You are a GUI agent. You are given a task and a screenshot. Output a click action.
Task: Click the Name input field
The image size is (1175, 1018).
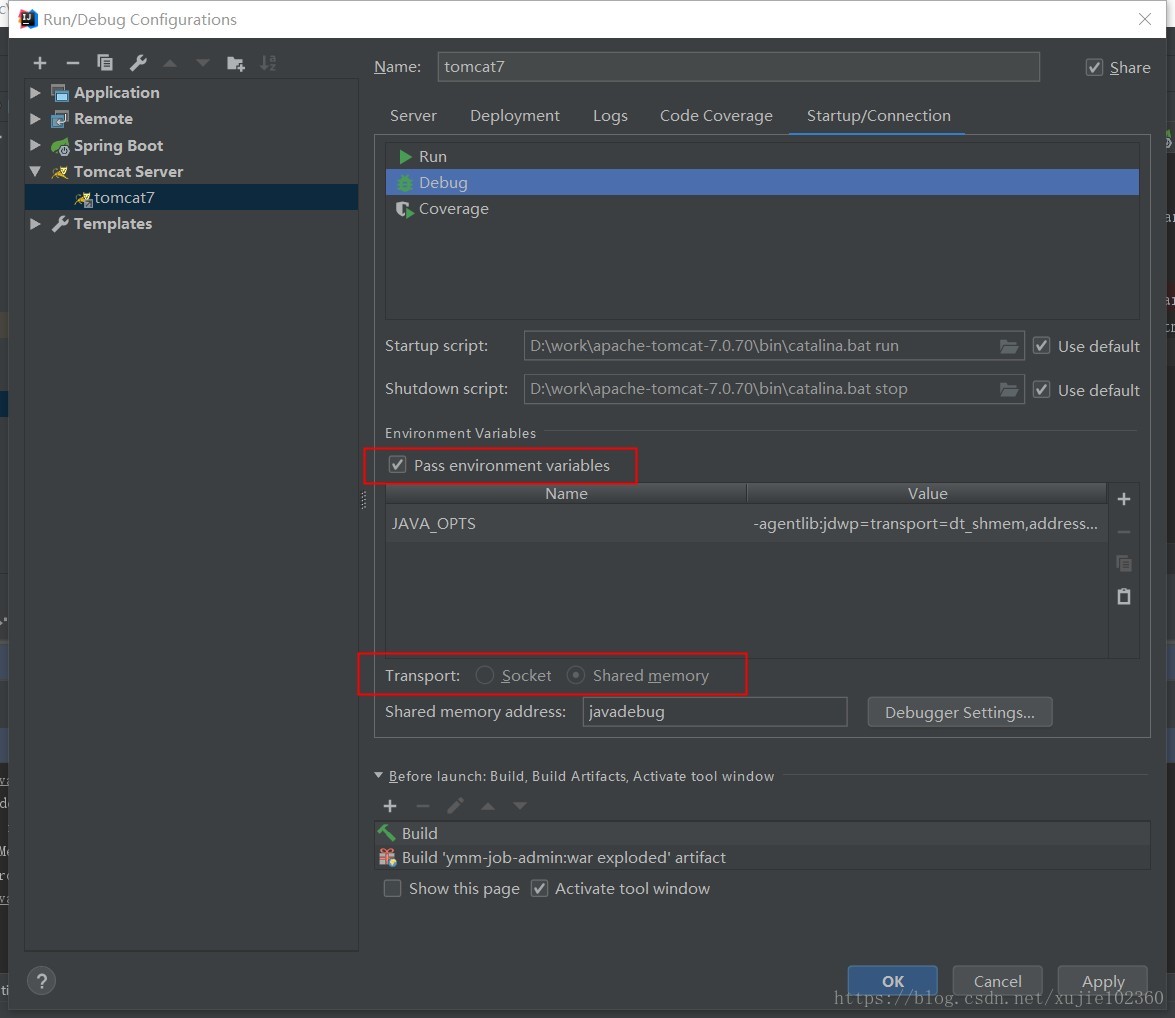[x=738, y=67]
